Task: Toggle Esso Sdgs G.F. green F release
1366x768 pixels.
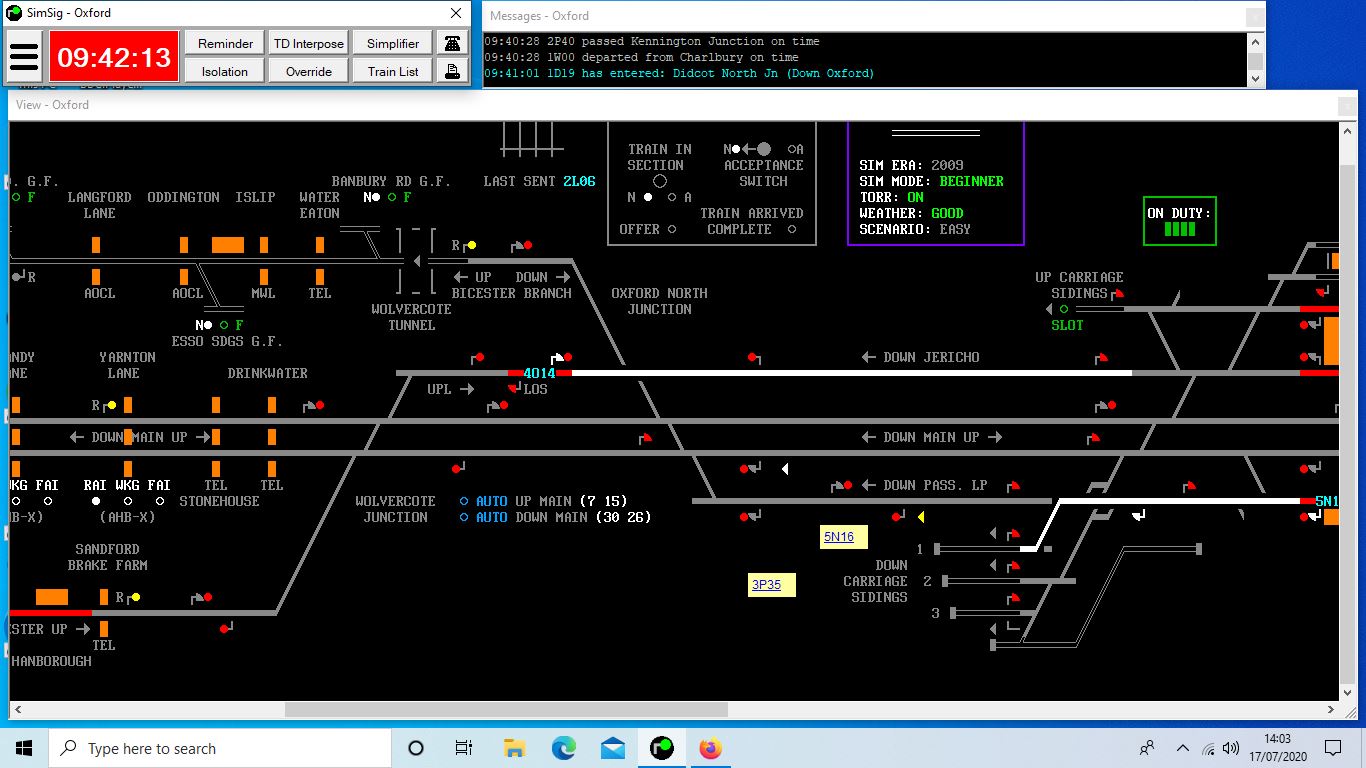Action: [x=224, y=325]
